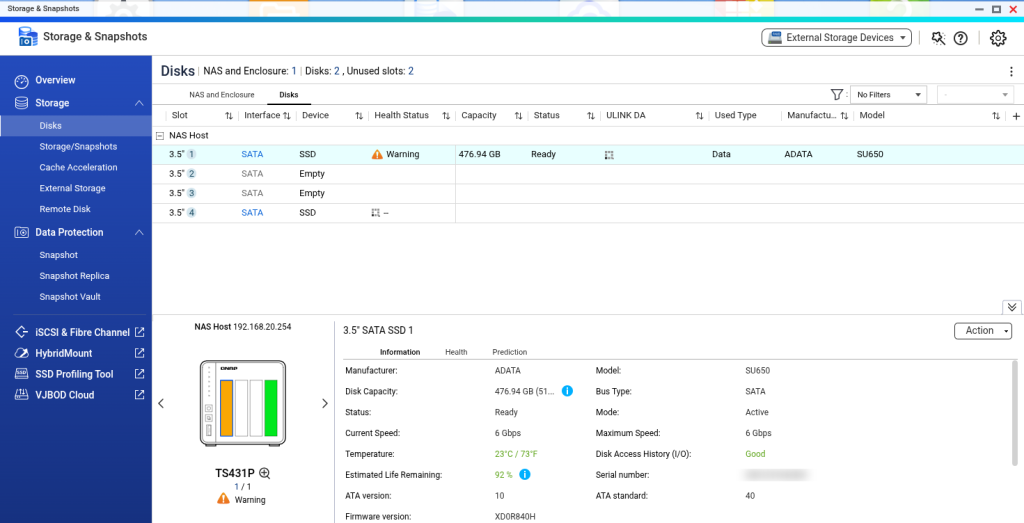Image resolution: width=1024 pixels, height=523 pixels.
Task: Open the External Storage Devices dropdown
Action: point(837,38)
